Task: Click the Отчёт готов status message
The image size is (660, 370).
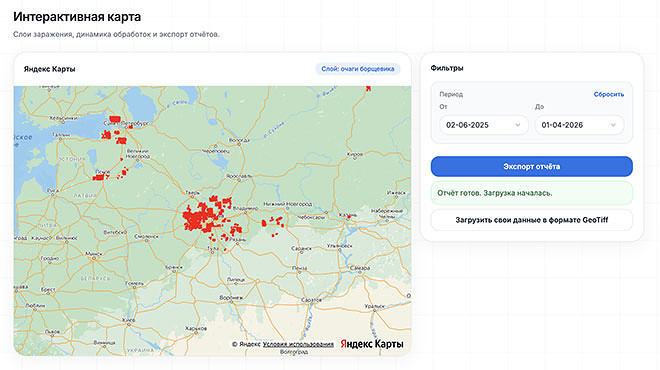Action: pyautogui.click(x=531, y=193)
